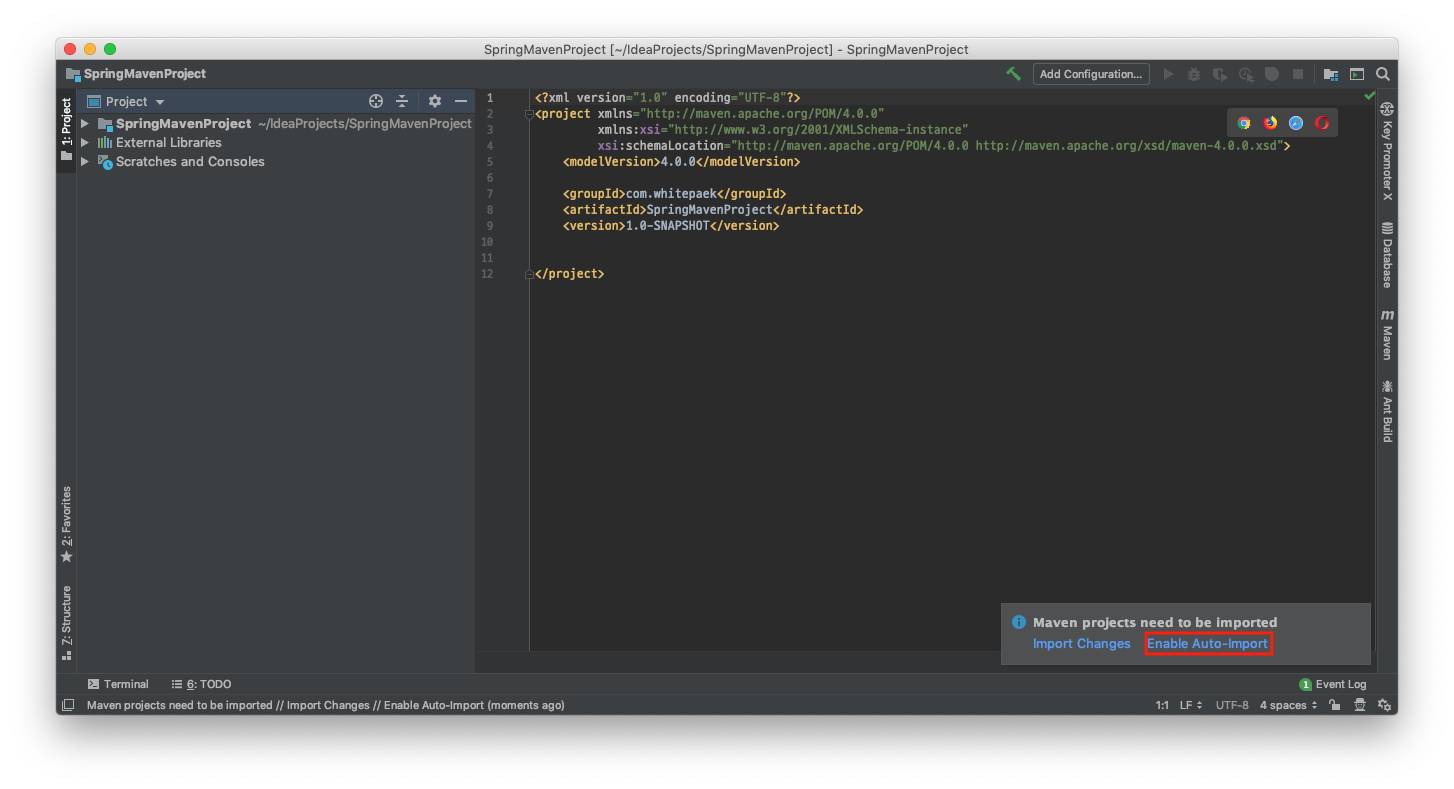Open the 2: Favorites side tab
The image size is (1454, 789).
66,524
